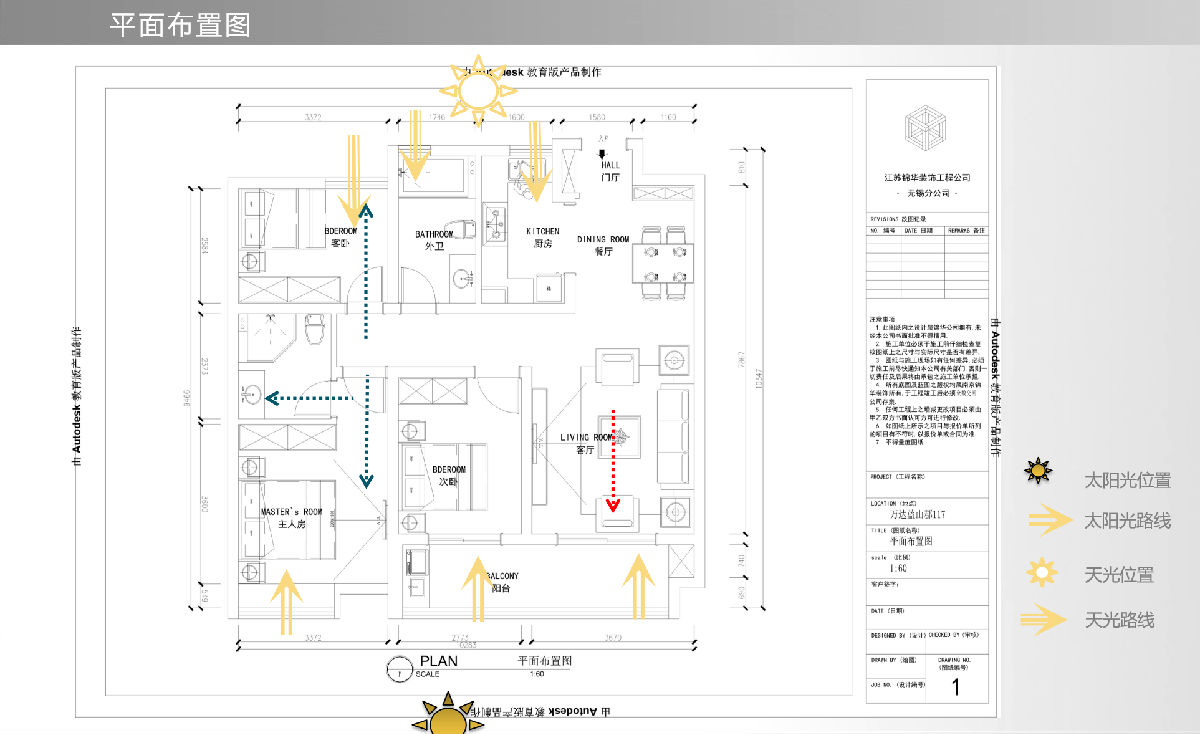Click the drawing number 1 in title block
The image size is (1200, 734).
955,687
